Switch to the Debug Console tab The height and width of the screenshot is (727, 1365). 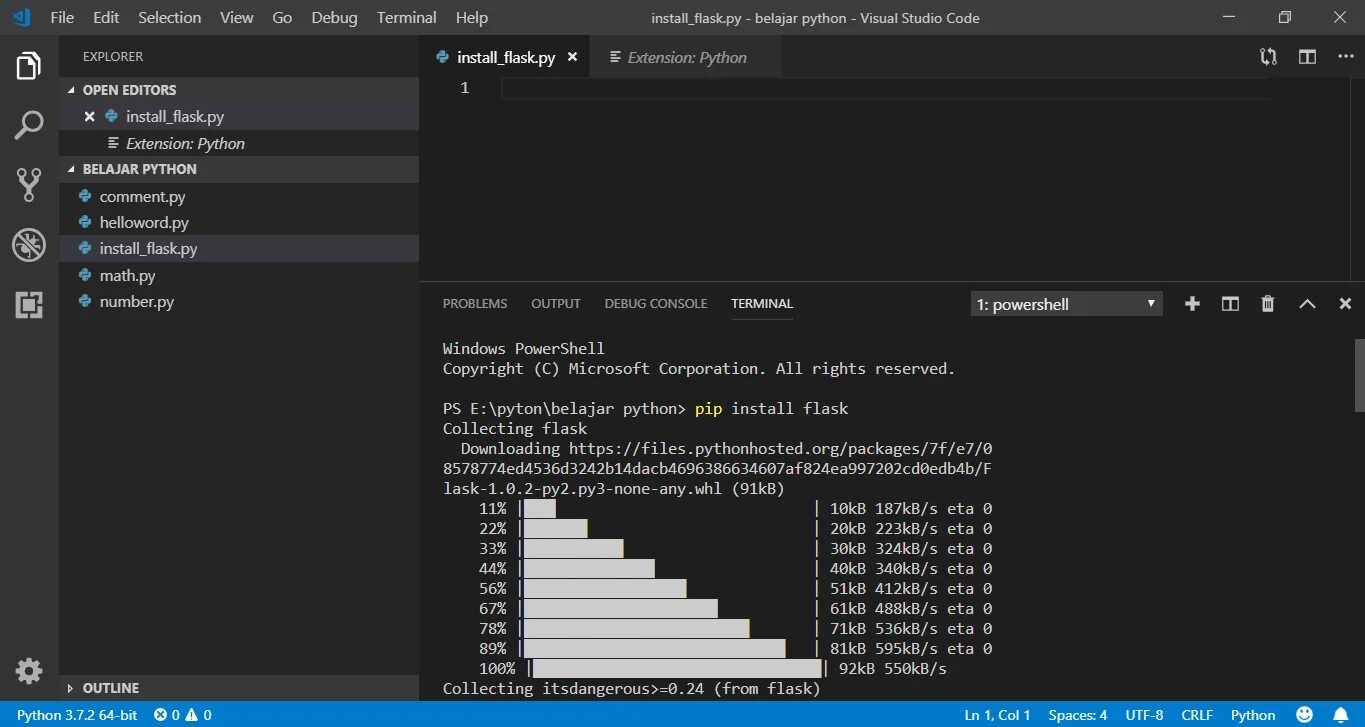point(655,304)
